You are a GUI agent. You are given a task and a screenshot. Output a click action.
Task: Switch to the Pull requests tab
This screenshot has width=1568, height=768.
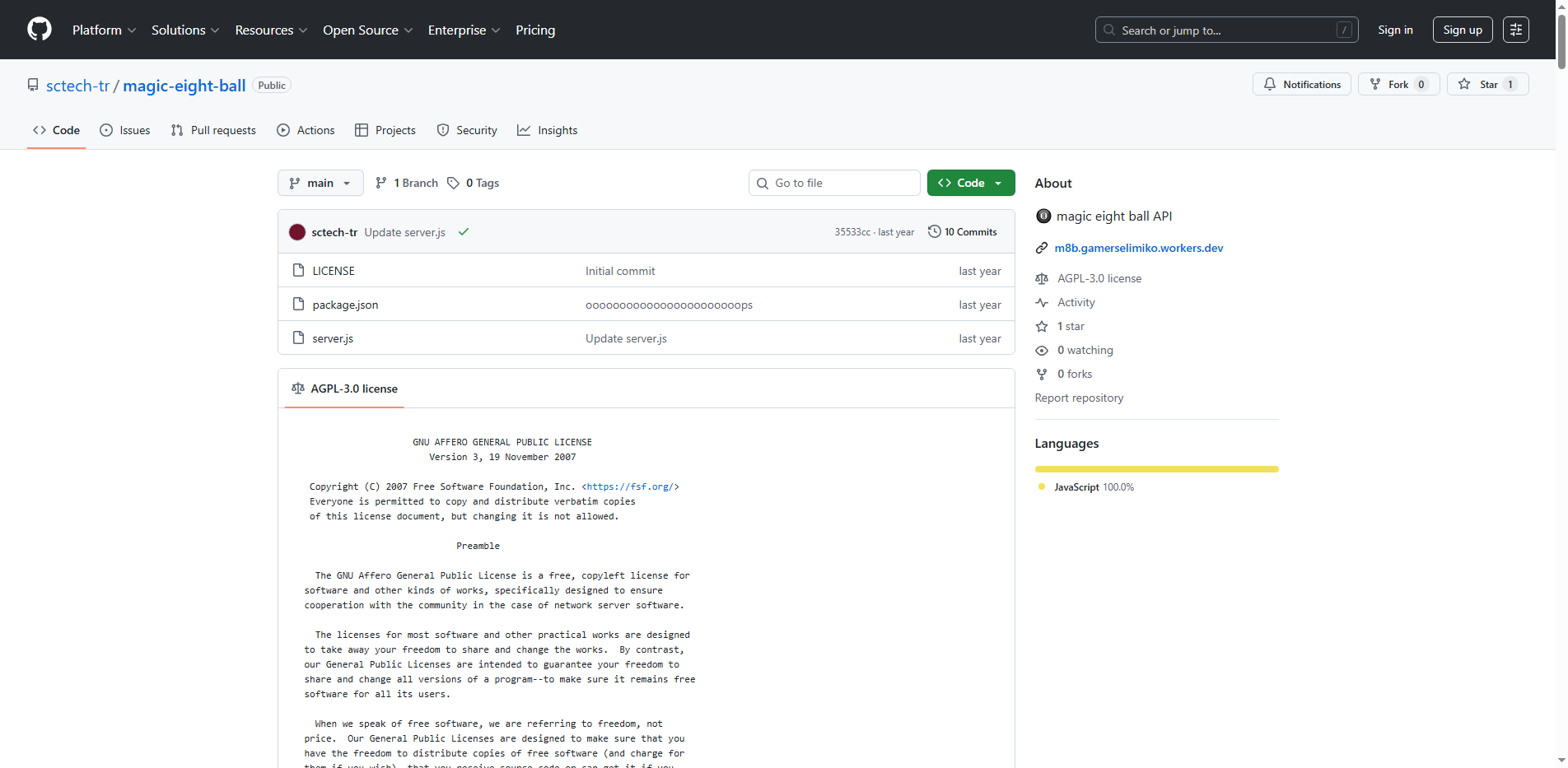212,130
